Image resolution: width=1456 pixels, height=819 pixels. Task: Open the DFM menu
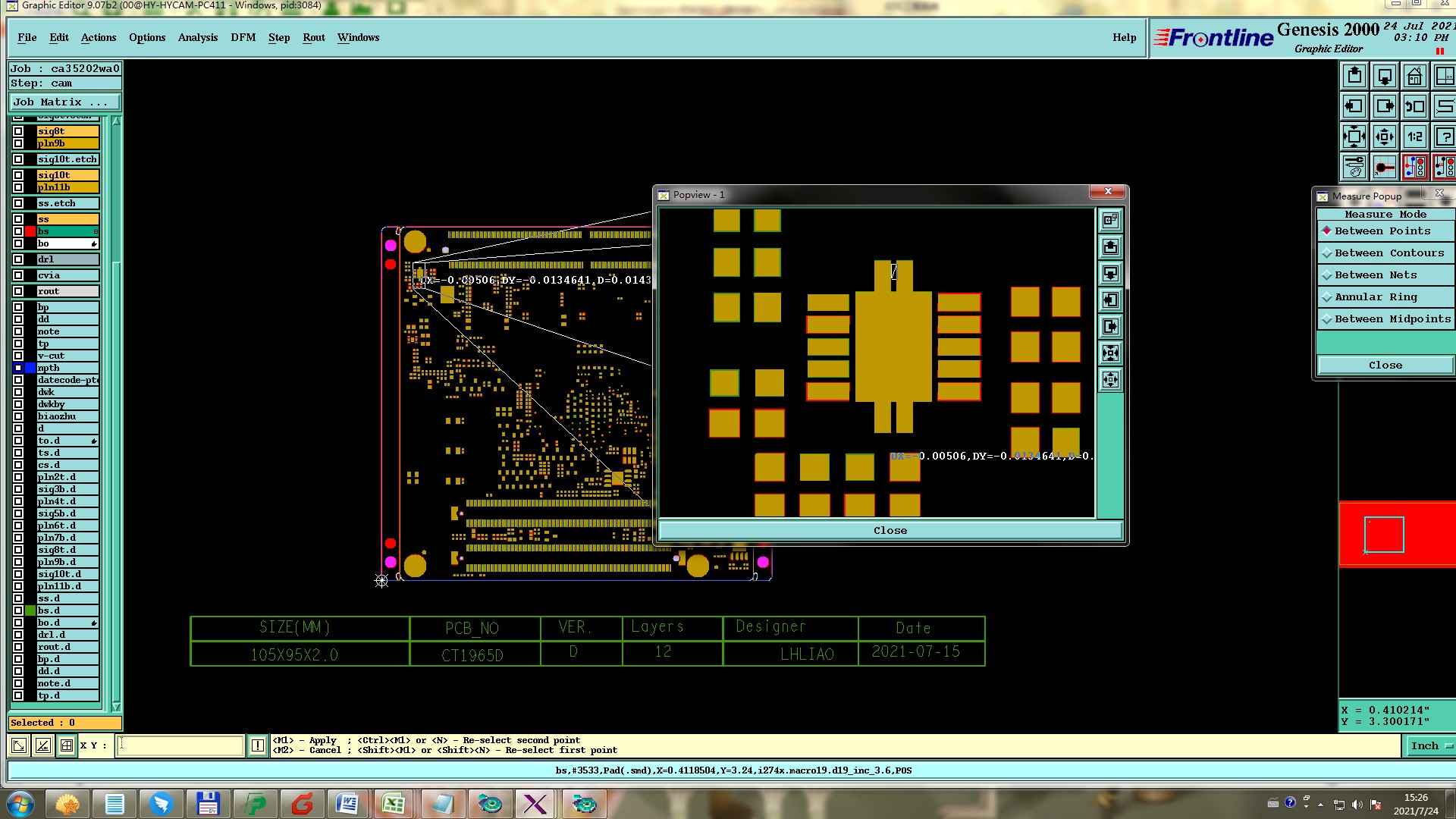(243, 38)
